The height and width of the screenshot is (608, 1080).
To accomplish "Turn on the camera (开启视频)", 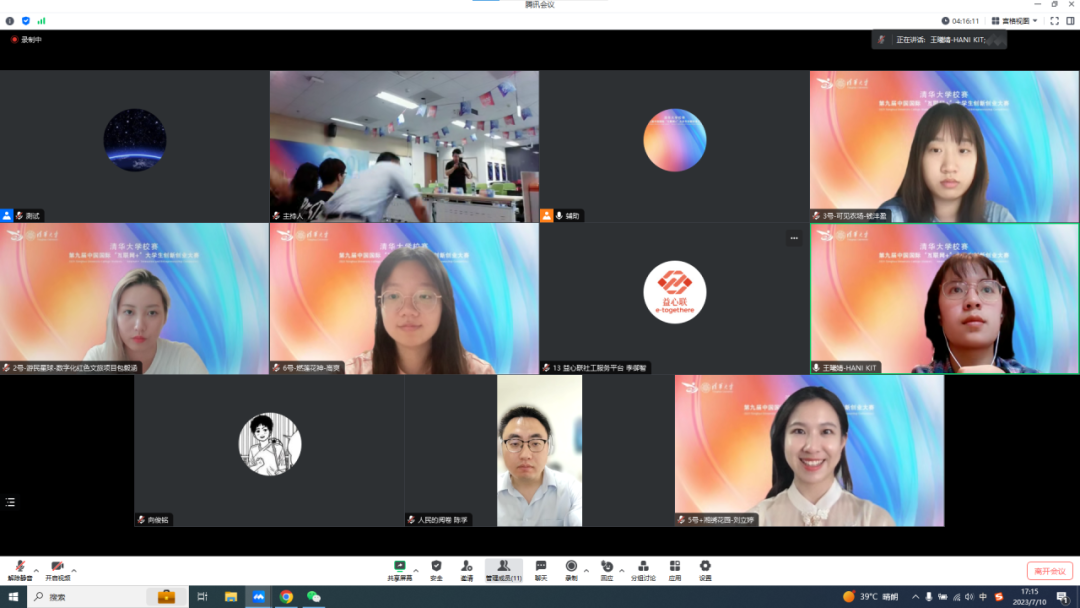I will [57, 569].
